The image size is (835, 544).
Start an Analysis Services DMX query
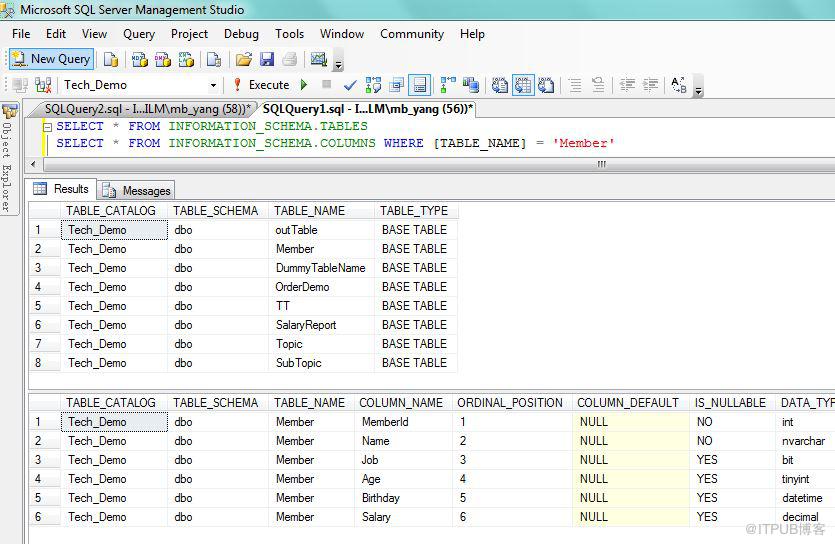pos(162,59)
